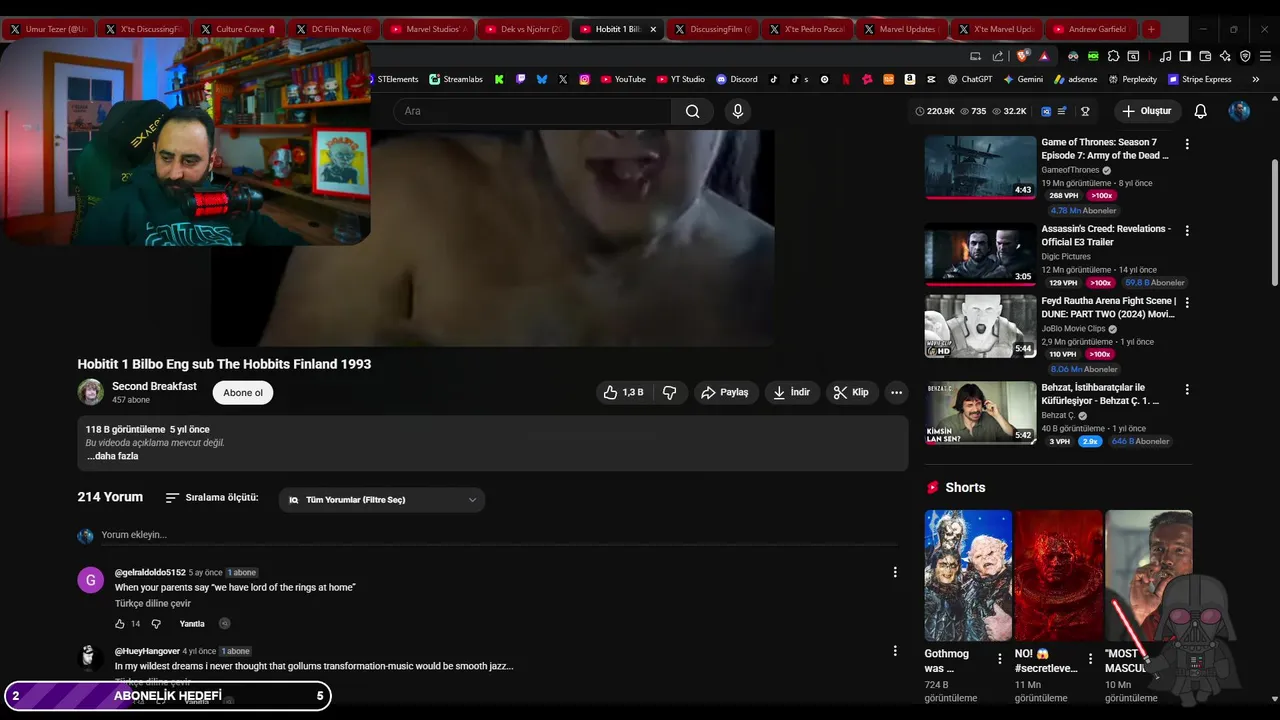Open the ChatGPT bookmark
Image resolution: width=1280 pixels, height=720 pixels.
(x=970, y=79)
